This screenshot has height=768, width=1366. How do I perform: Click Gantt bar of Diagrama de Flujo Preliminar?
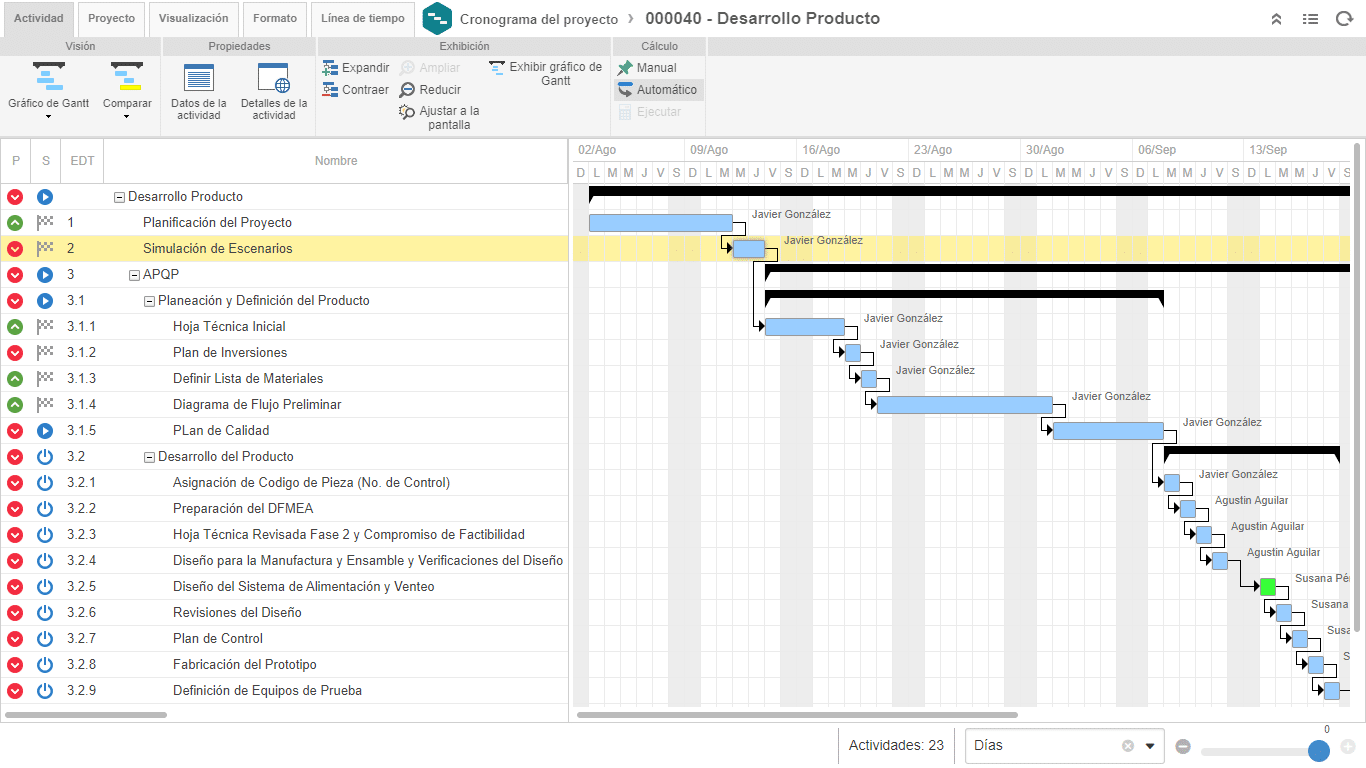(965, 405)
